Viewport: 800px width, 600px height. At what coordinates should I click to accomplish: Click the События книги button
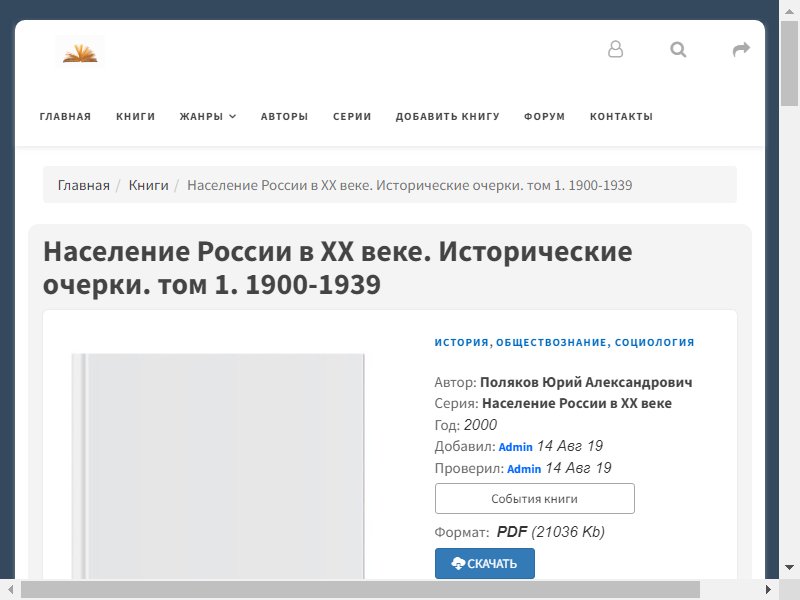(535, 498)
